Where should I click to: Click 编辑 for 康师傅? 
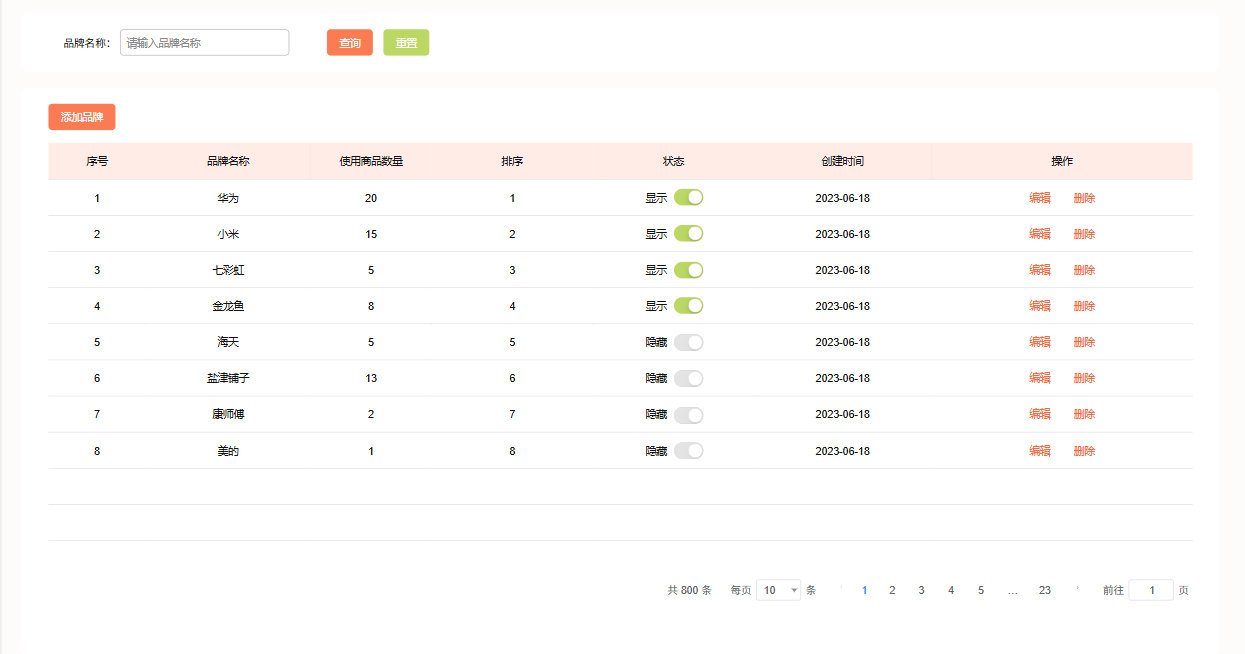(x=1039, y=414)
